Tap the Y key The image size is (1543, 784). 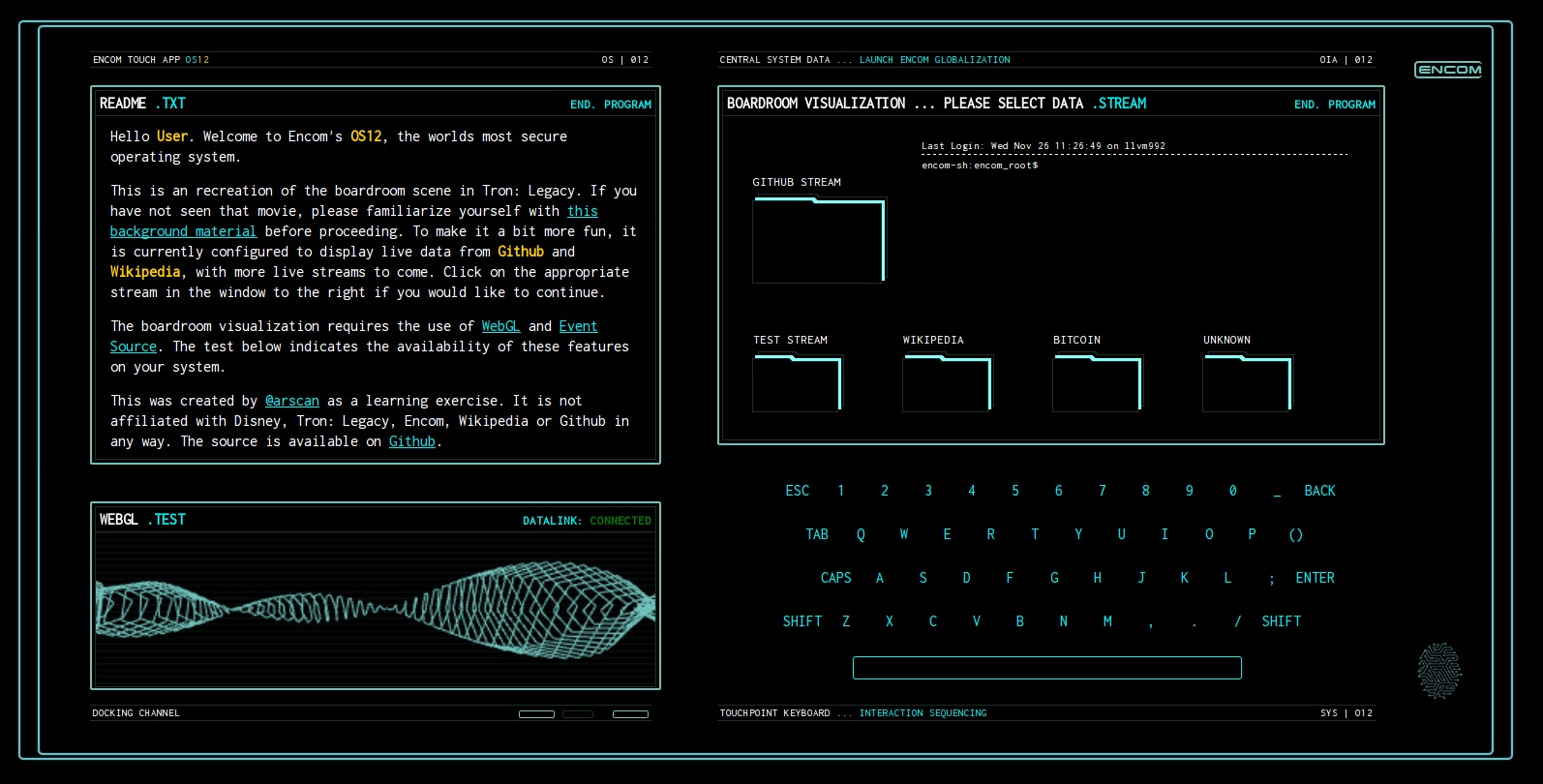(x=1078, y=534)
